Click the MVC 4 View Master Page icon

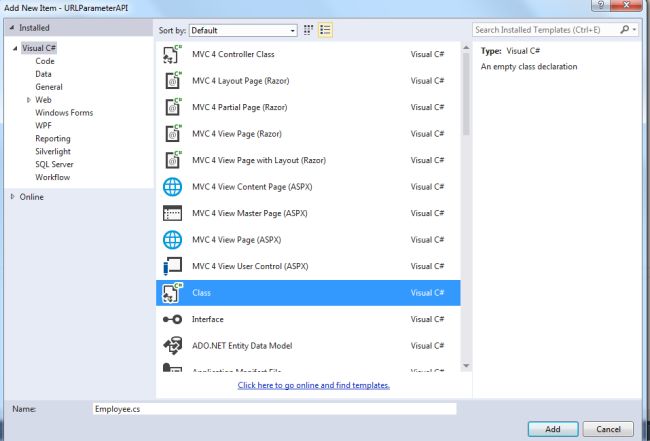(x=172, y=213)
